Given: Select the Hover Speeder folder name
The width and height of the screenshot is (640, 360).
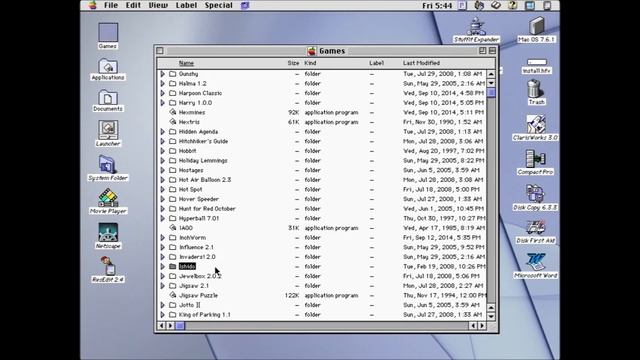Looking at the screenshot, I should (x=199, y=199).
